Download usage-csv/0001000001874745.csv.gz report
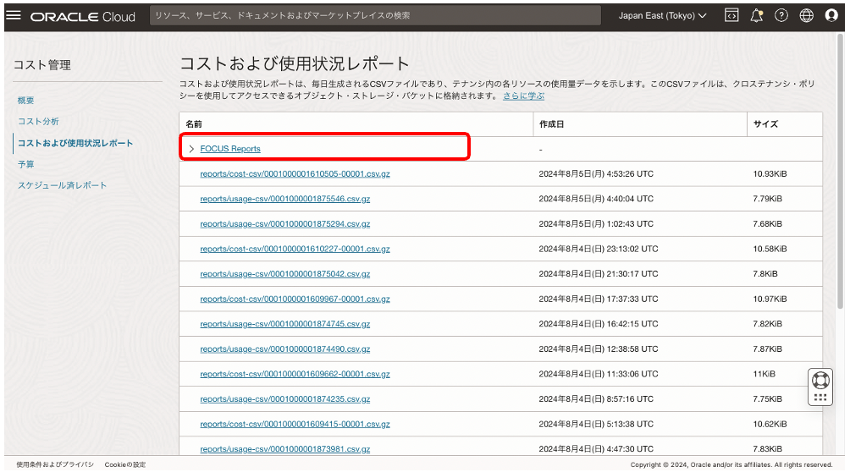This screenshot has height=472, width=850. click(285, 324)
